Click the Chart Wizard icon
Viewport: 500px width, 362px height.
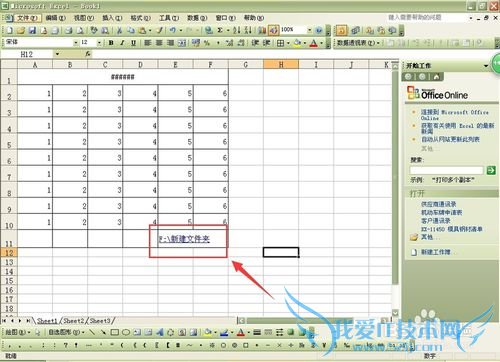pyautogui.click(x=262, y=30)
